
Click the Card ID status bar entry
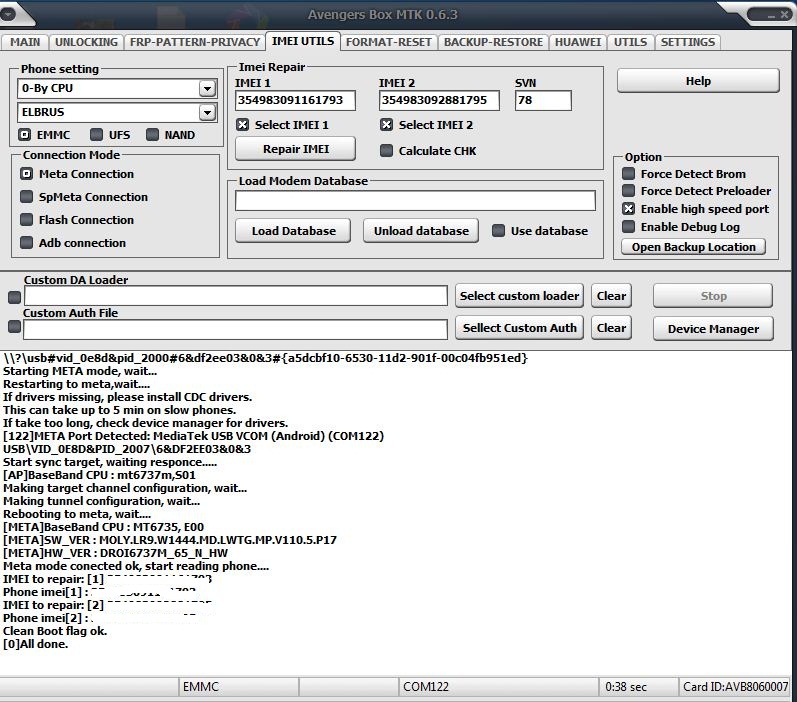(735, 687)
